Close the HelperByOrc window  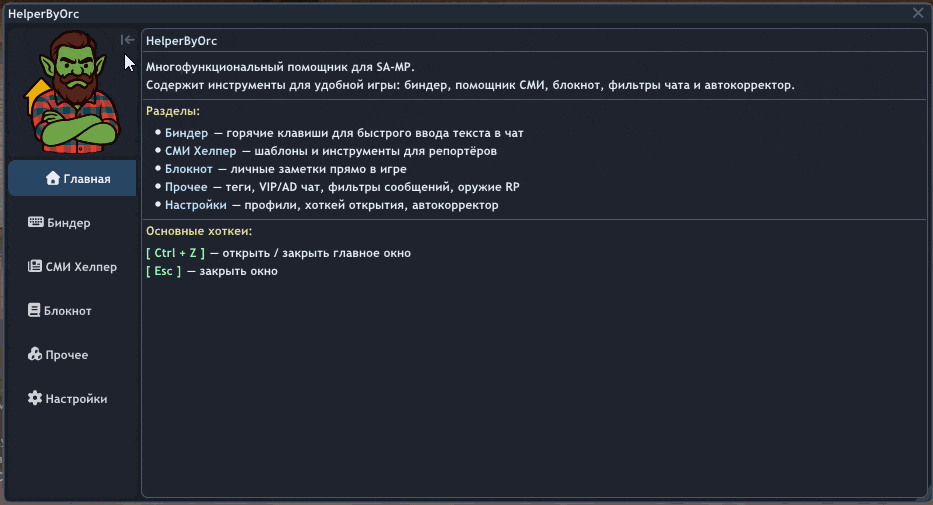tap(918, 13)
